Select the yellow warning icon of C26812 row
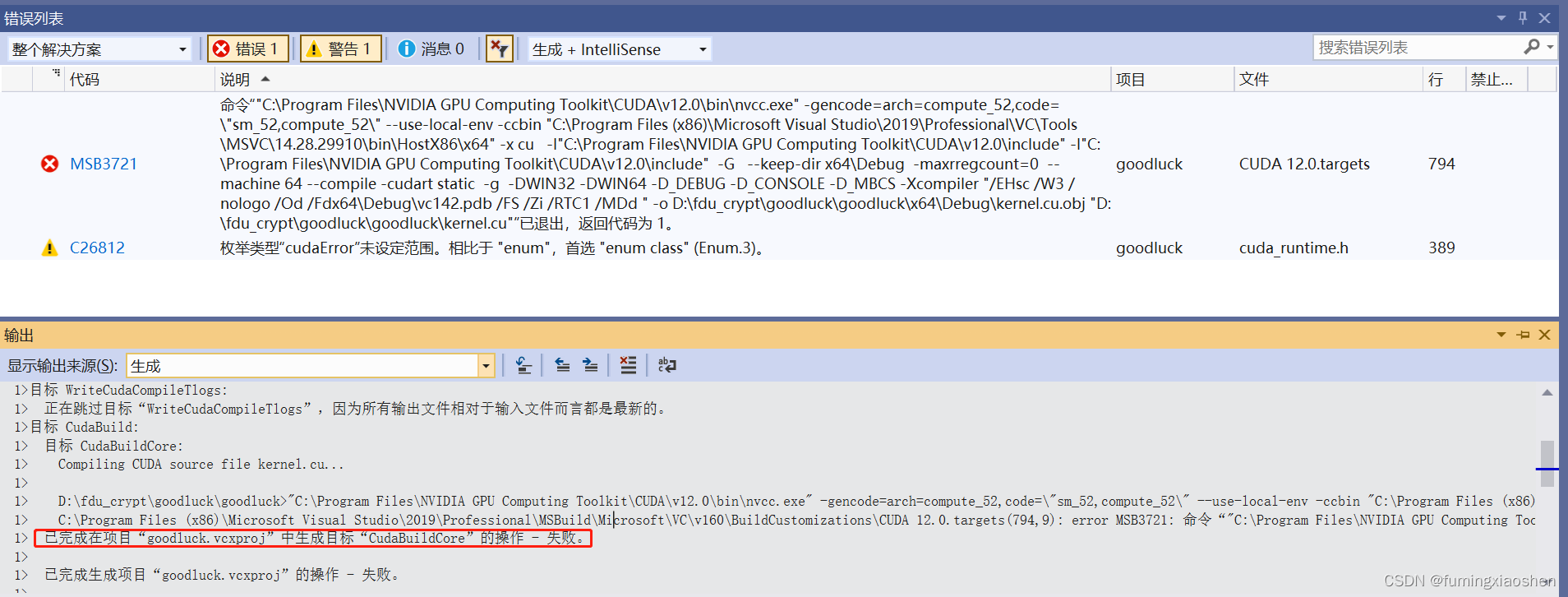 pyautogui.click(x=49, y=248)
